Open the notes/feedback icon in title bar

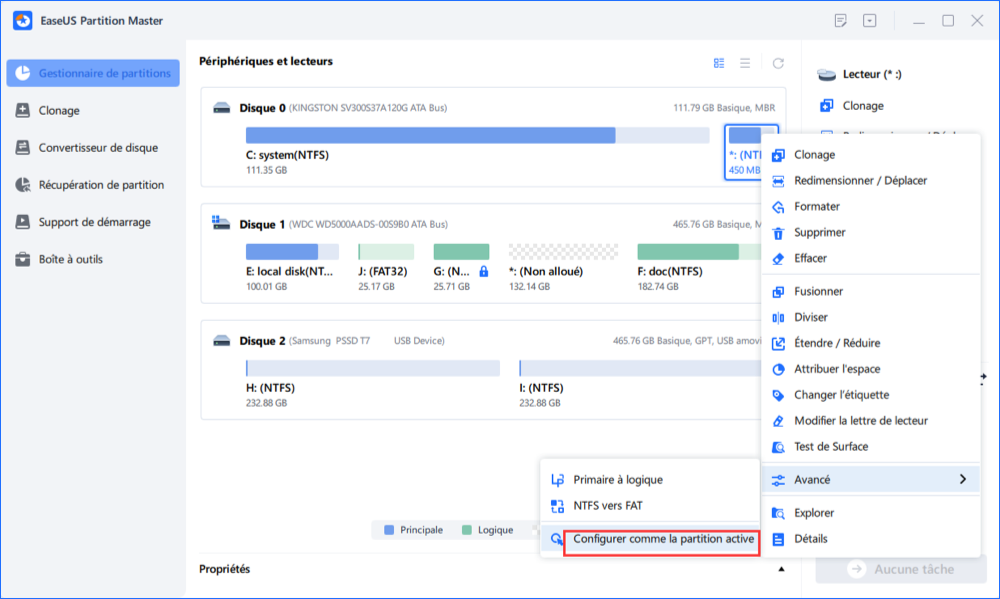click(x=841, y=21)
